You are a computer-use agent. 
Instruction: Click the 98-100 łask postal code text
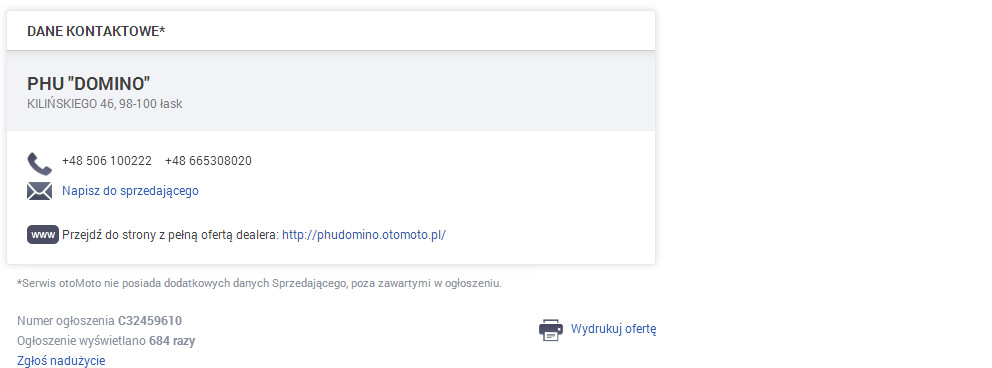151,104
